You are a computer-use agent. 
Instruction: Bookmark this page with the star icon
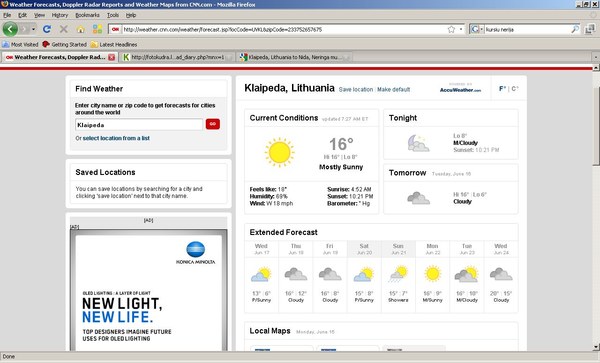(x=451, y=29)
